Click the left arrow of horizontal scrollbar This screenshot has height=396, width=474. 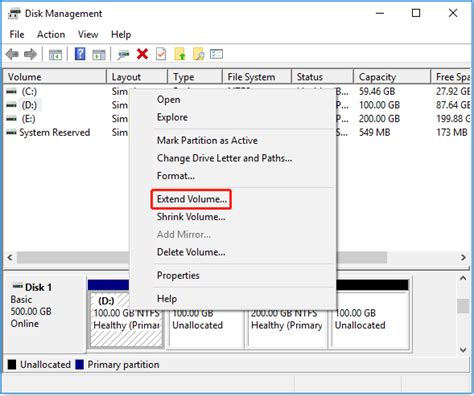pyautogui.click(x=10, y=257)
